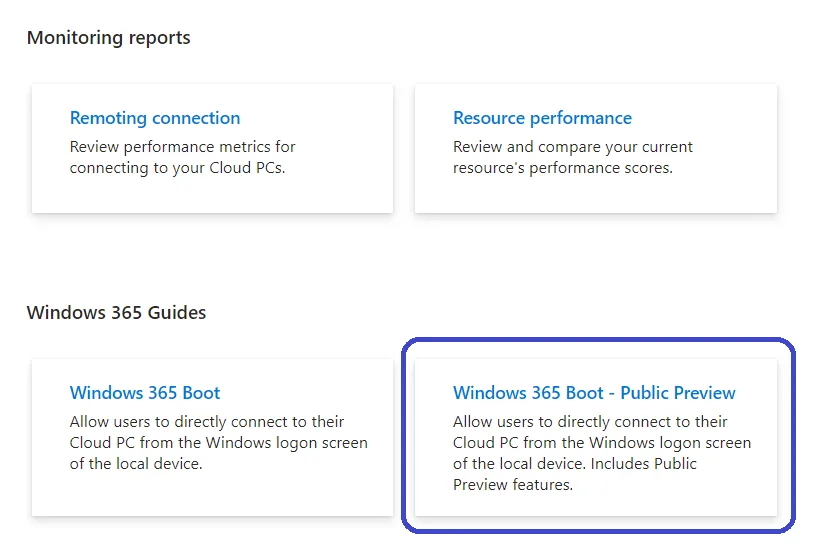The height and width of the screenshot is (556, 834).
Task: Click "Preview features." text in Public Preview card
Action: click(x=512, y=485)
